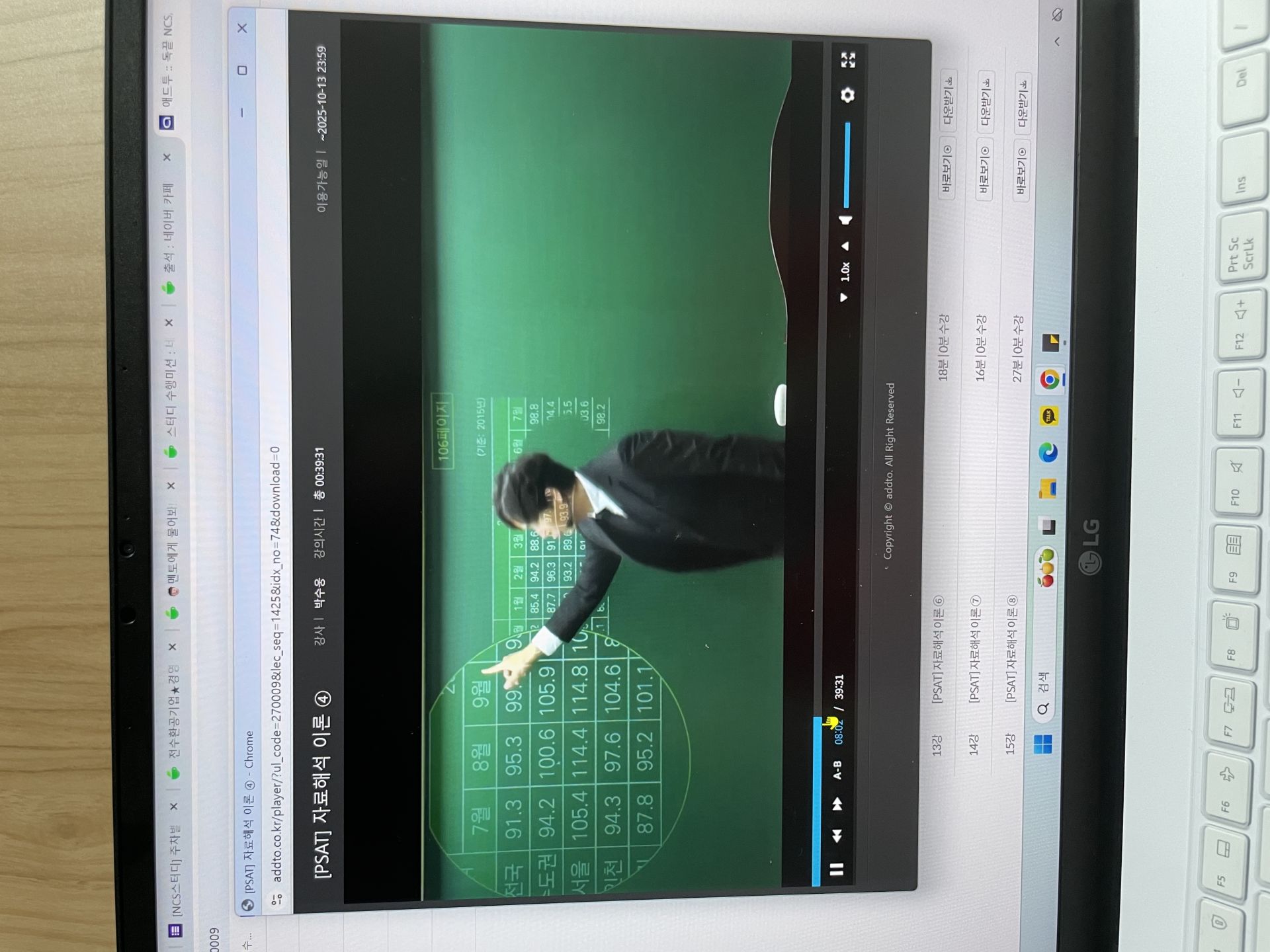Viewport: 1270px width, 952px height.
Task: Click 다운받기 for lecture 15강
Action: [1023, 104]
